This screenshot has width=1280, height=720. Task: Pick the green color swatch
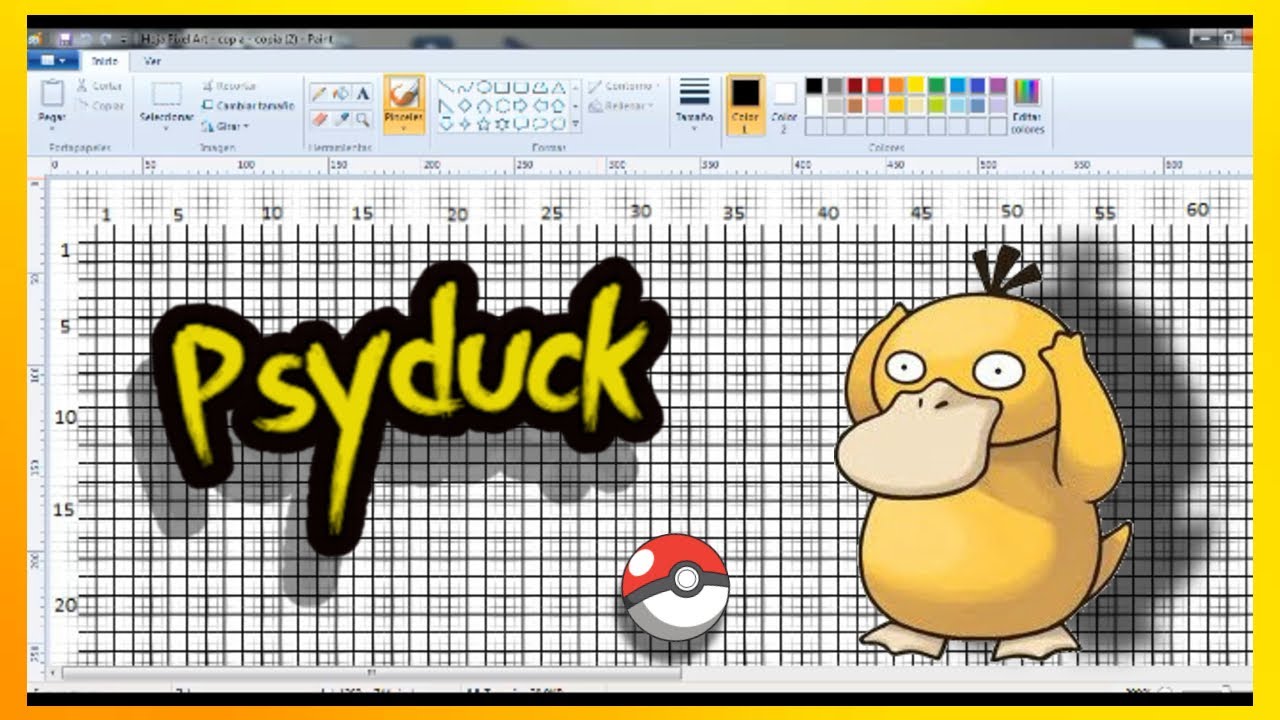(937, 86)
